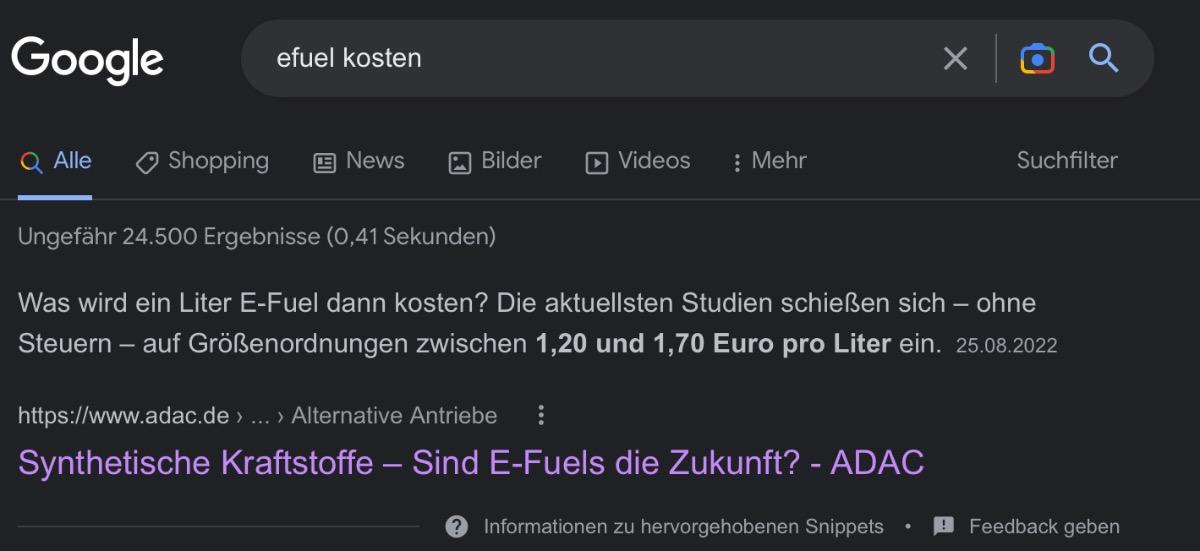This screenshot has width=1200, height=551.
Task: Click the Feedback geben link
Action: point(1044,526)
